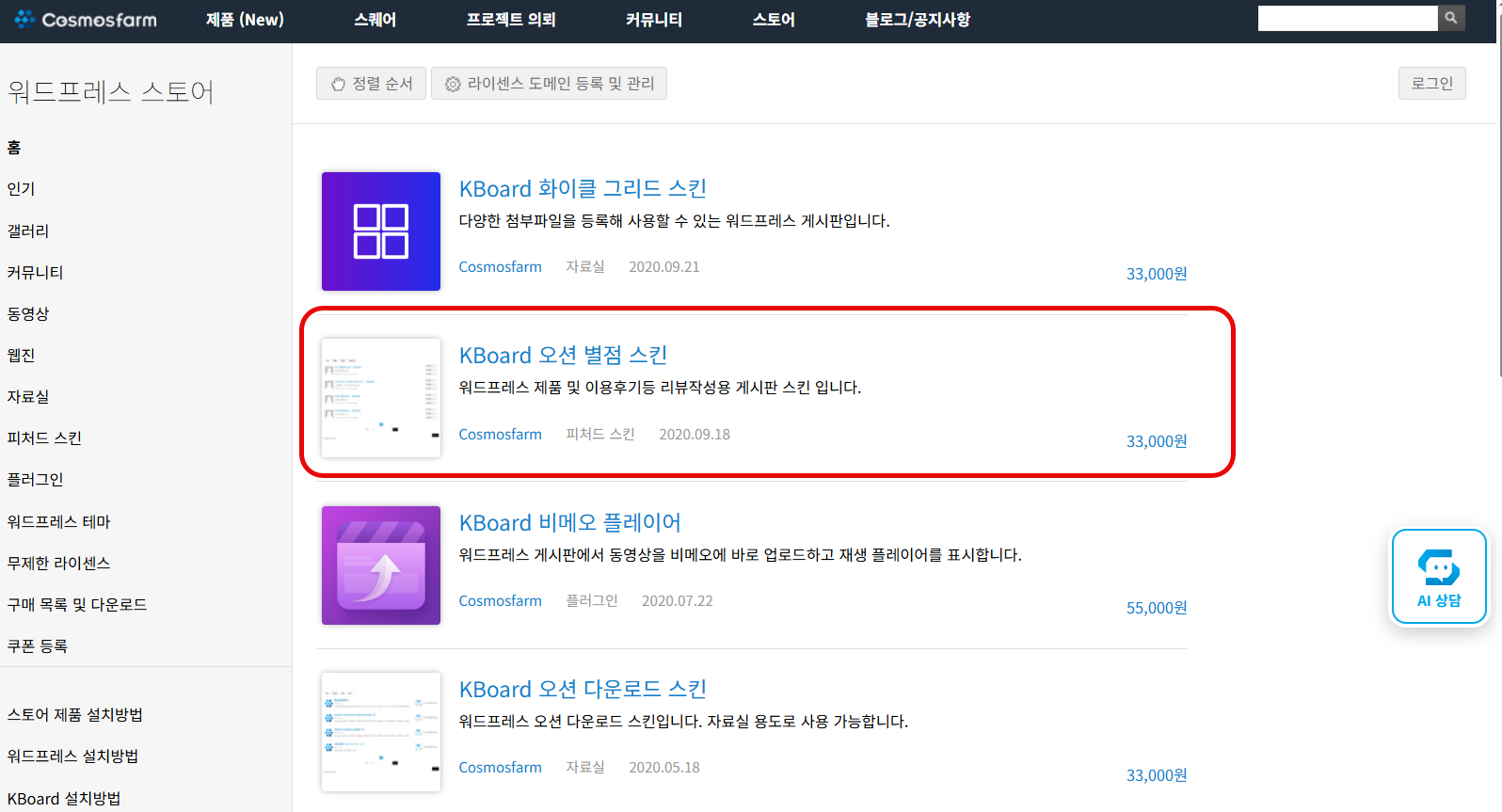Screen dimensions: 1502x812
Task: Select 커뮤니티 in the sidebar
Action: click(x=35, y=272)
